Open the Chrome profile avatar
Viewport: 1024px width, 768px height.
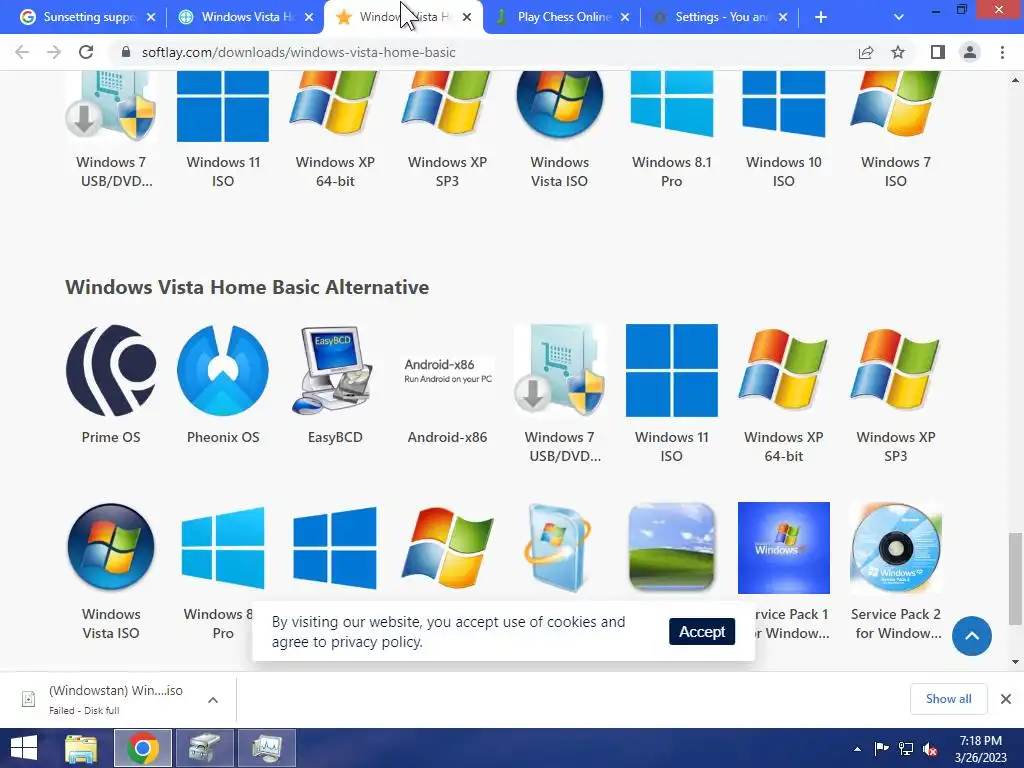(x=970, y=52)
